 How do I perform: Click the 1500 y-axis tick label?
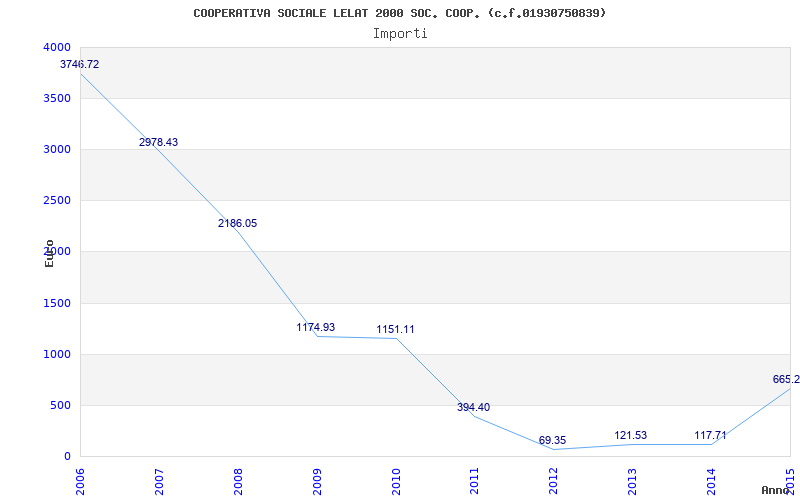pyautogui.click(x=57, y=303)
